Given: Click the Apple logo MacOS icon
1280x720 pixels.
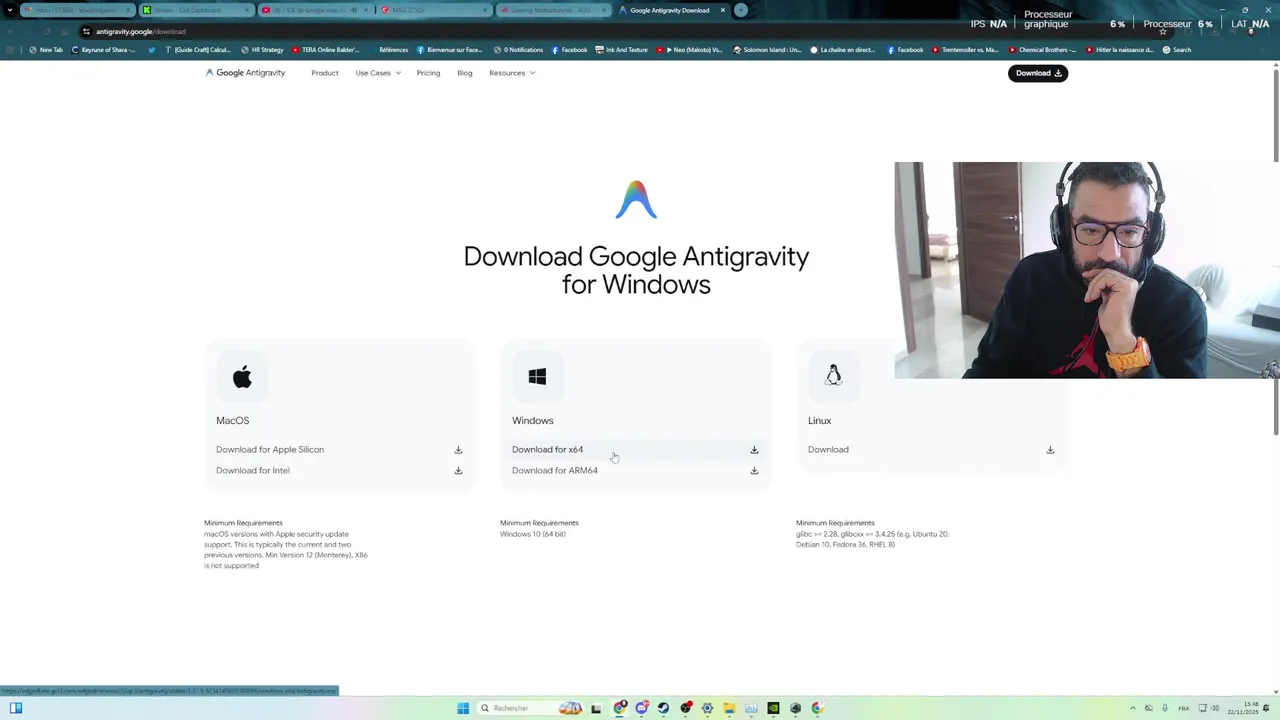Looking at the screenshot, I should coord(242,377).
